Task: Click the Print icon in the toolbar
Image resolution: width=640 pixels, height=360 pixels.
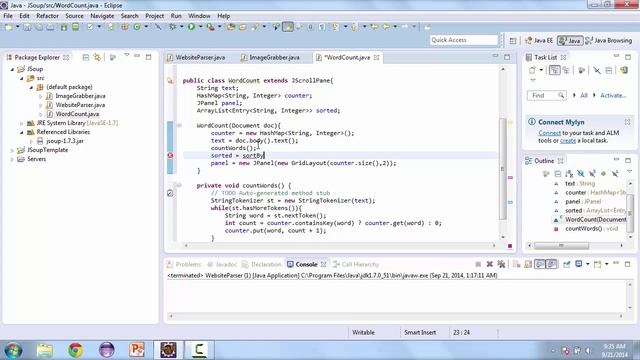Action: [x=50, y=27]
